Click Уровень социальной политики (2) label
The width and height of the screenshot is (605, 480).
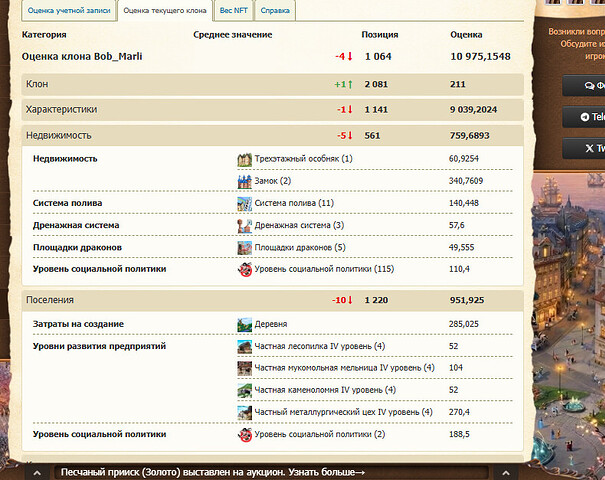(x=320, y=434)
